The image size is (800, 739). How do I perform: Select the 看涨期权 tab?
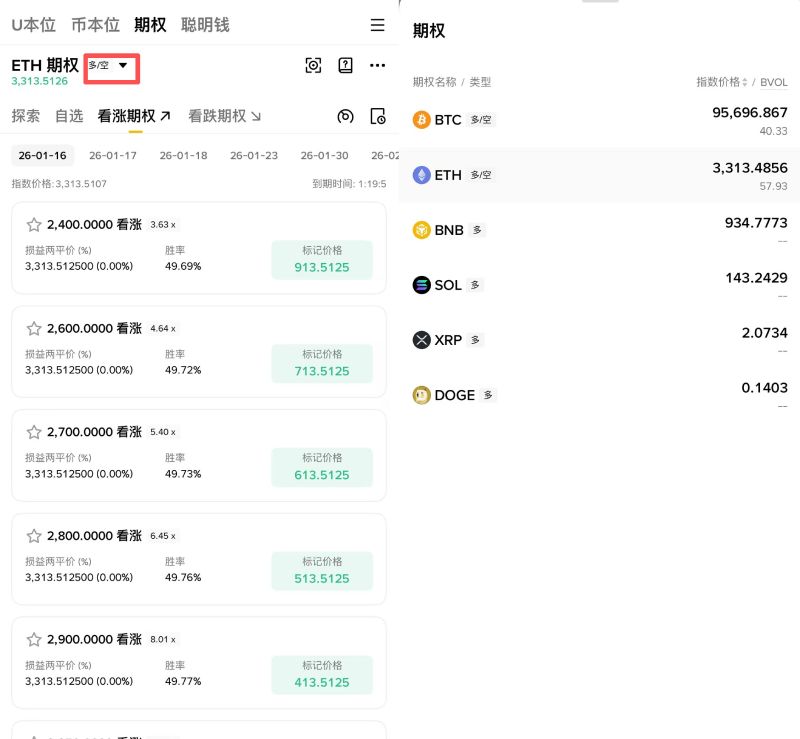[134, 116]
